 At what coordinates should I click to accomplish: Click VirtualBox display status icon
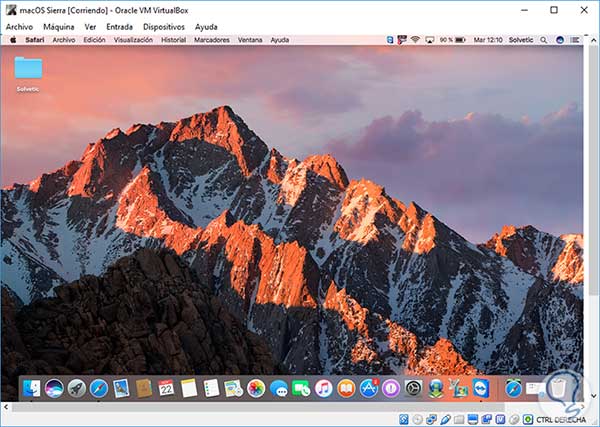(473, 420)
